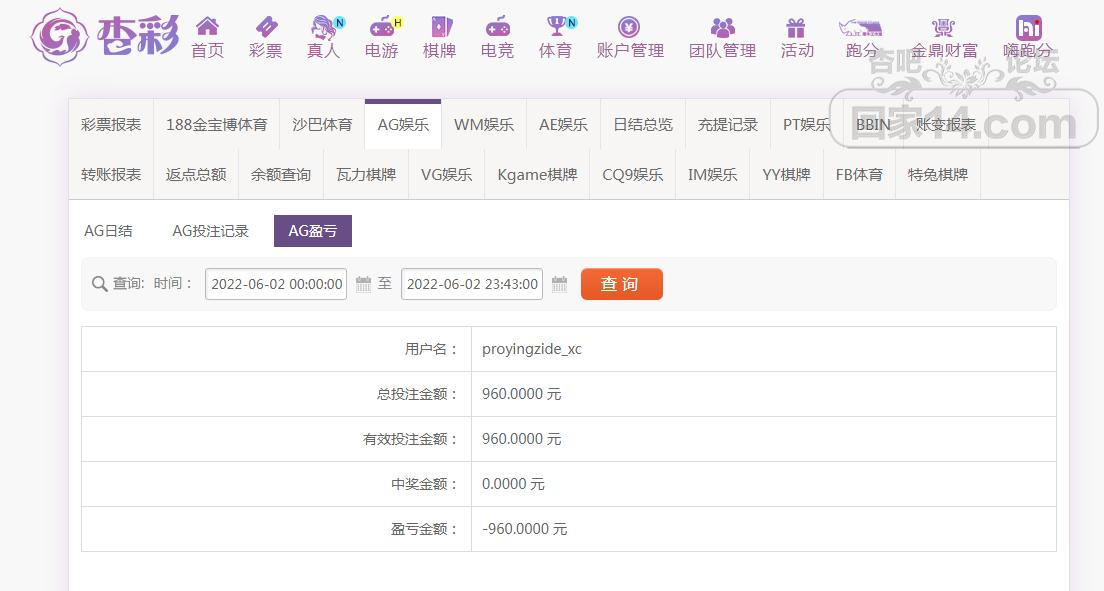Image resolution: width=1104 pixels, height=591 pixels.
Task: Open the 电游 game controller icon
Action: (381, 27)
